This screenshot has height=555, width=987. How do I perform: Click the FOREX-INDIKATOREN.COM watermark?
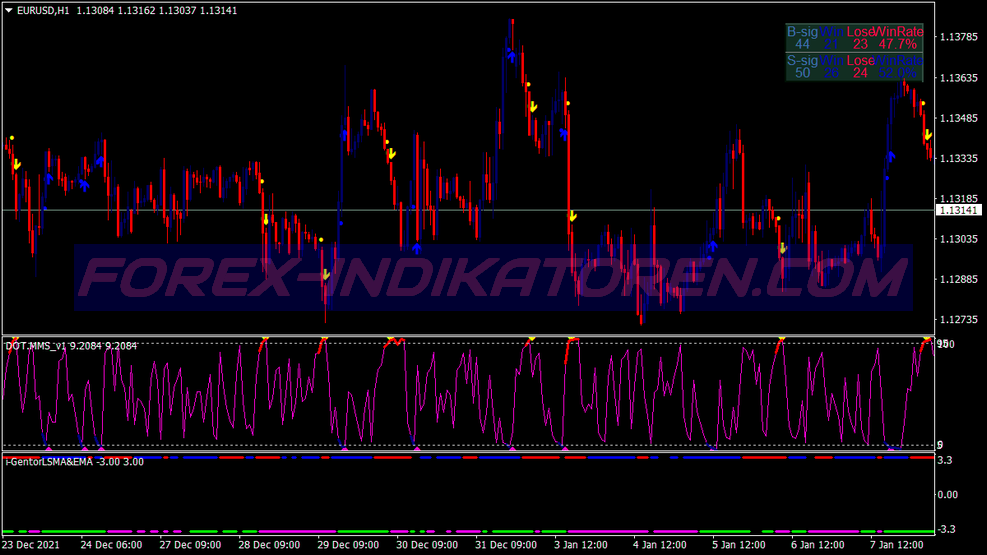pos(493,277)
